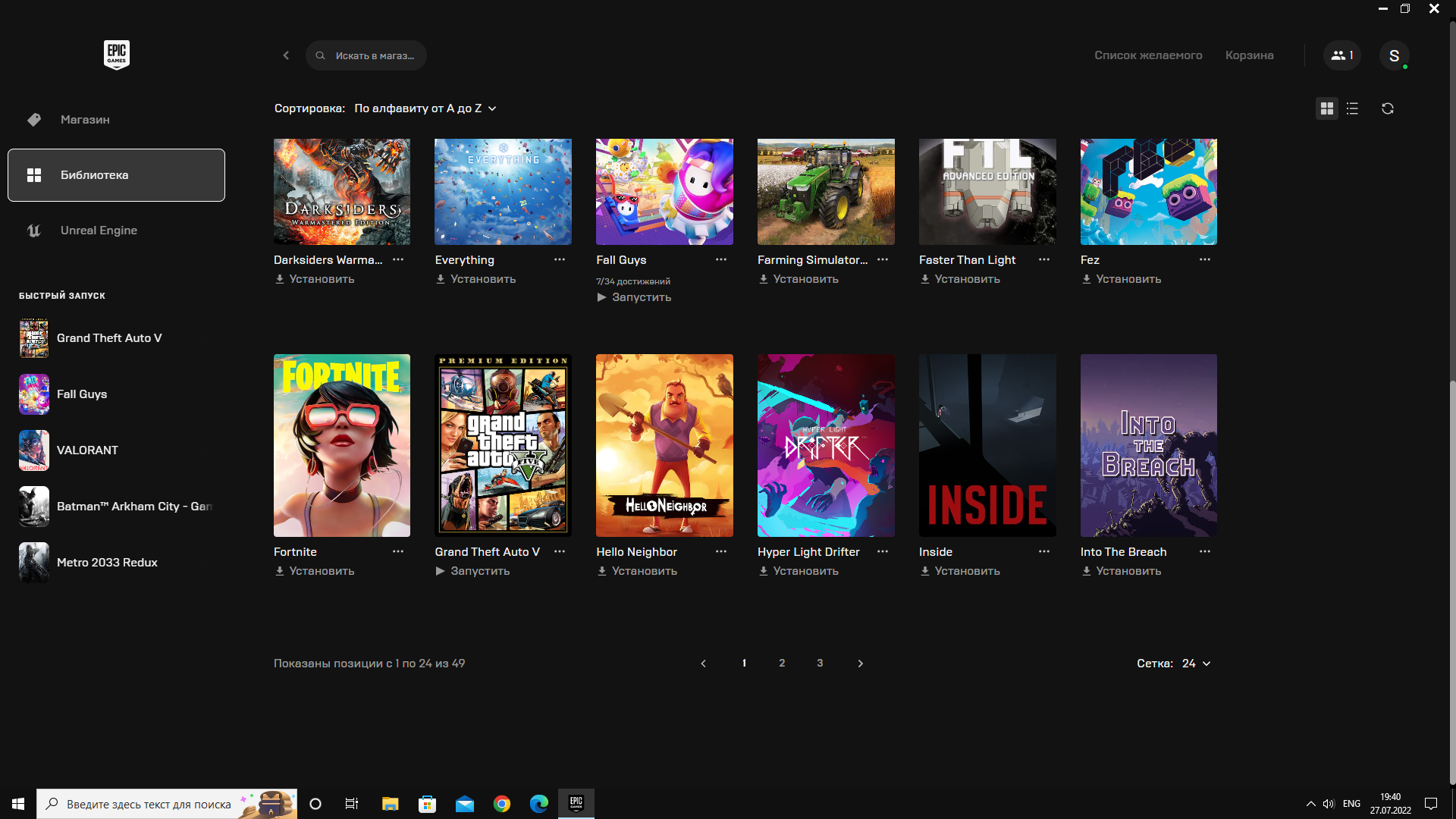Screen dimensions: 1456x819
Task: Open the S account profile avatar
Action: 1394,55
